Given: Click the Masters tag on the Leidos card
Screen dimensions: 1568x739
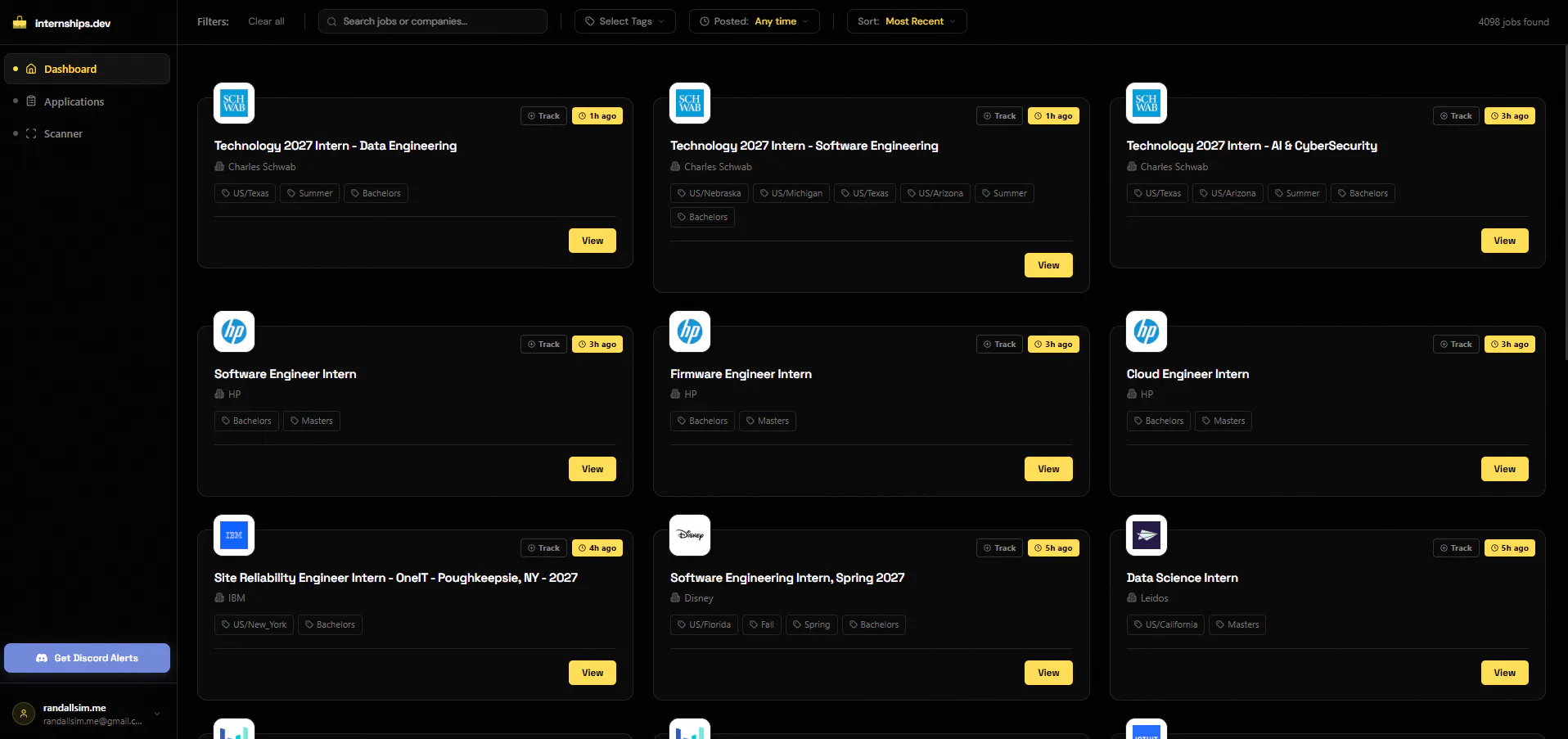Looking at the screenshot, I should pos(1237,624).
